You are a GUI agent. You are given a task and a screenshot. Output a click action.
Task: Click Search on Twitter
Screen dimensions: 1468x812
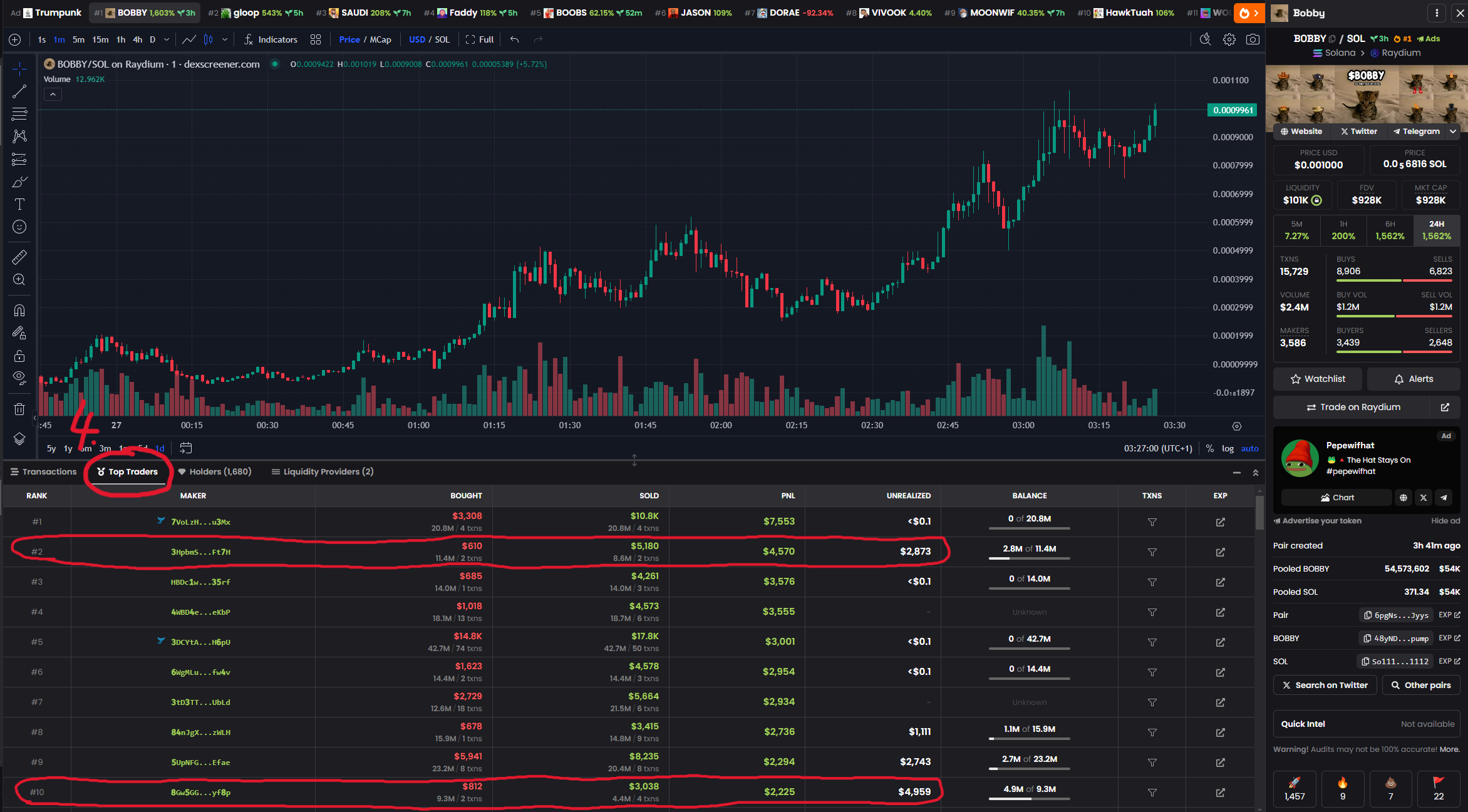coord(1325,685)
